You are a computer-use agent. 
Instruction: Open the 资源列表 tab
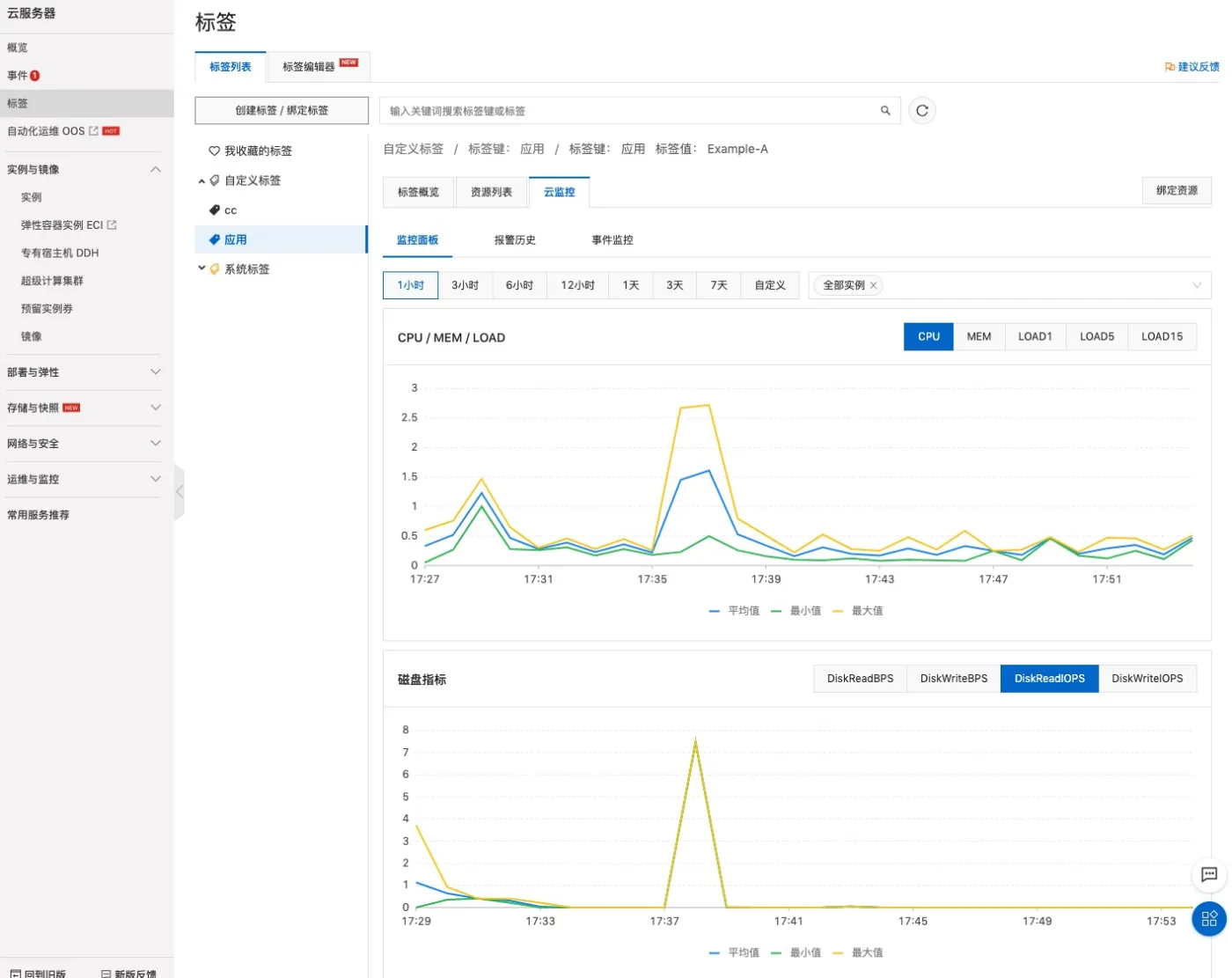tap(491, 192)
